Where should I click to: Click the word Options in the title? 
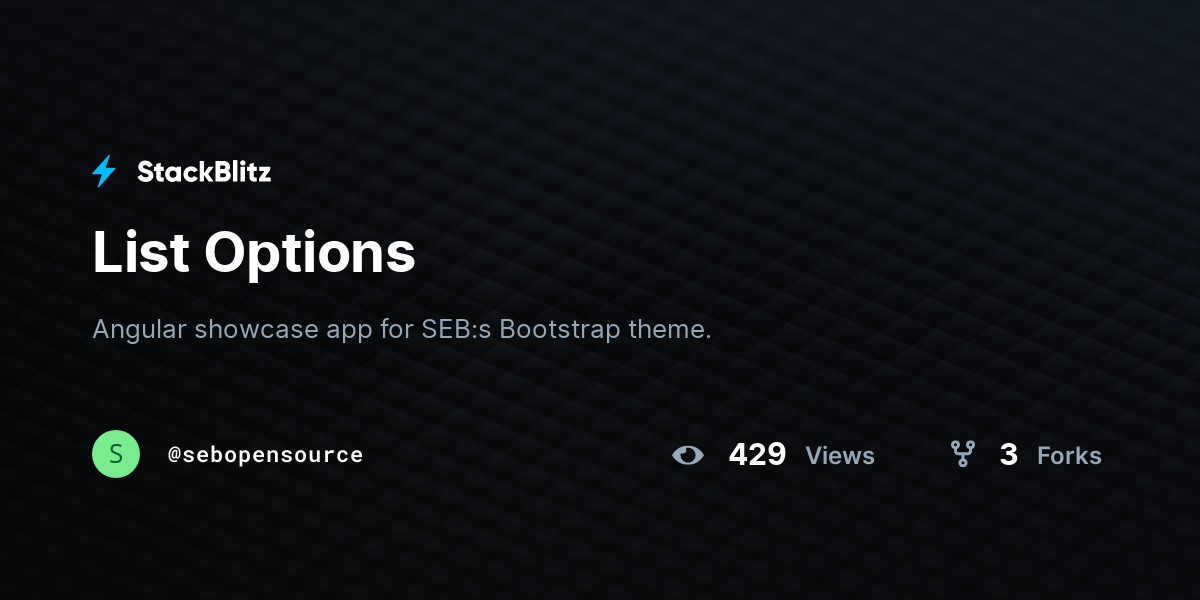(310, 252)
